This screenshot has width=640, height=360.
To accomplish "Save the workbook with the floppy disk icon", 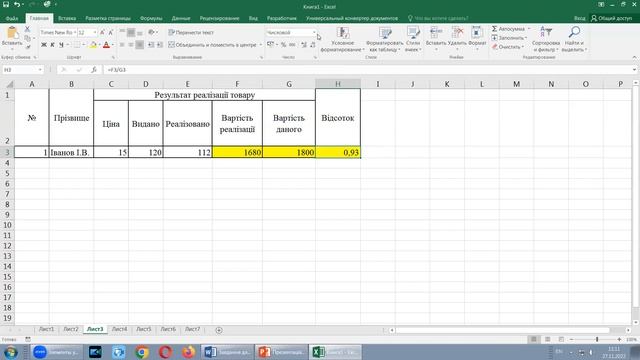I will (x=6, y=4).
